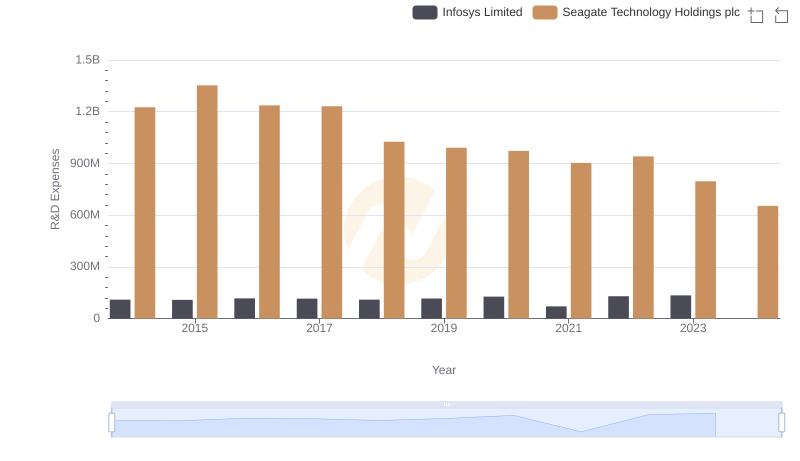Image resolution: width=800 pixels, height=461 pixels.
Task: Select the right handle of zoom slider
Action: (x=781, y=422)
